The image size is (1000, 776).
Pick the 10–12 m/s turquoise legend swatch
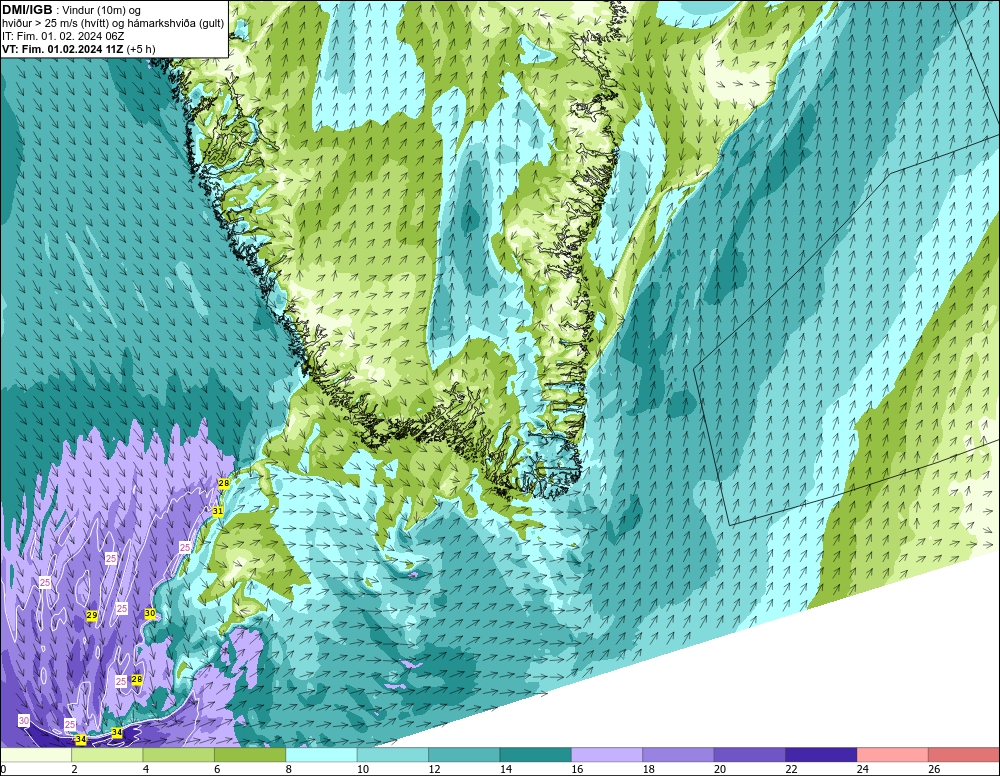(x=393, y=755)
